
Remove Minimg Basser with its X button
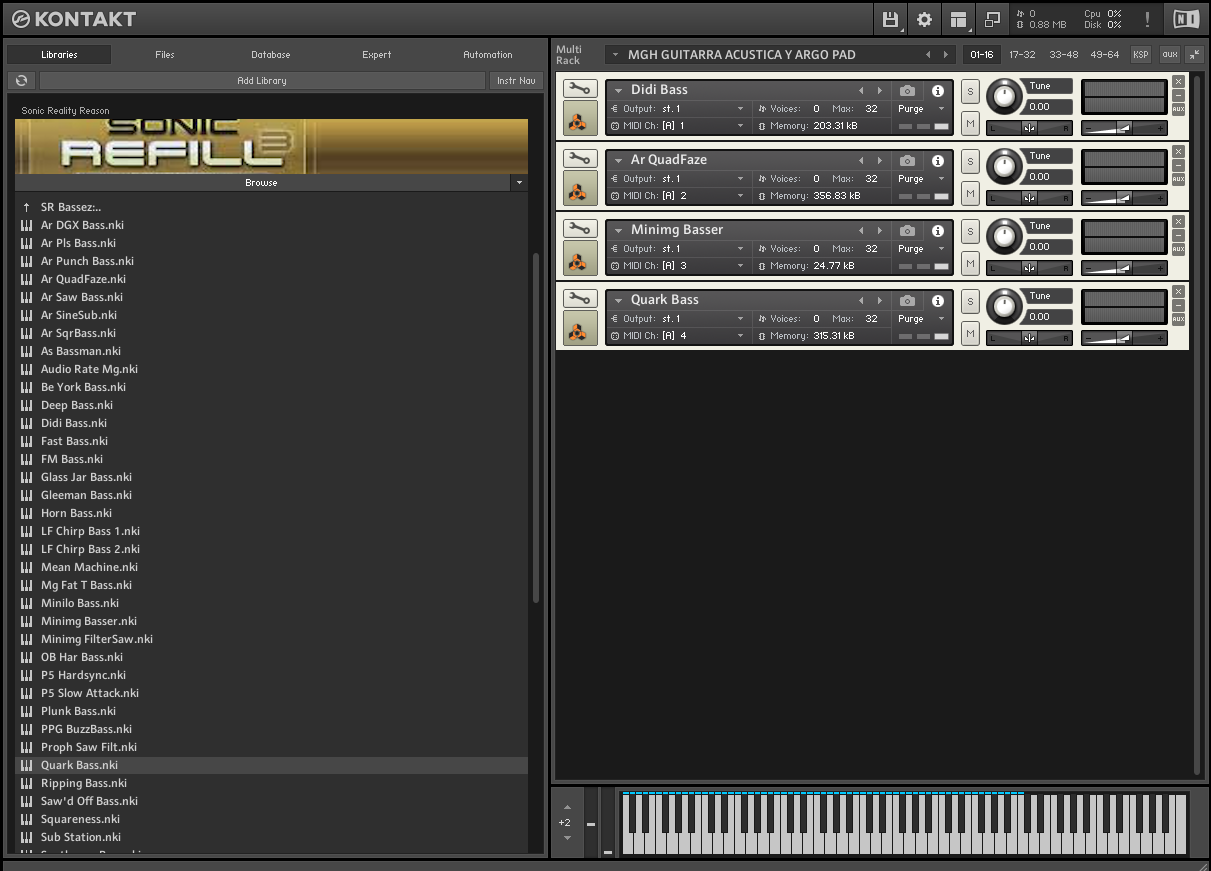1178,222
